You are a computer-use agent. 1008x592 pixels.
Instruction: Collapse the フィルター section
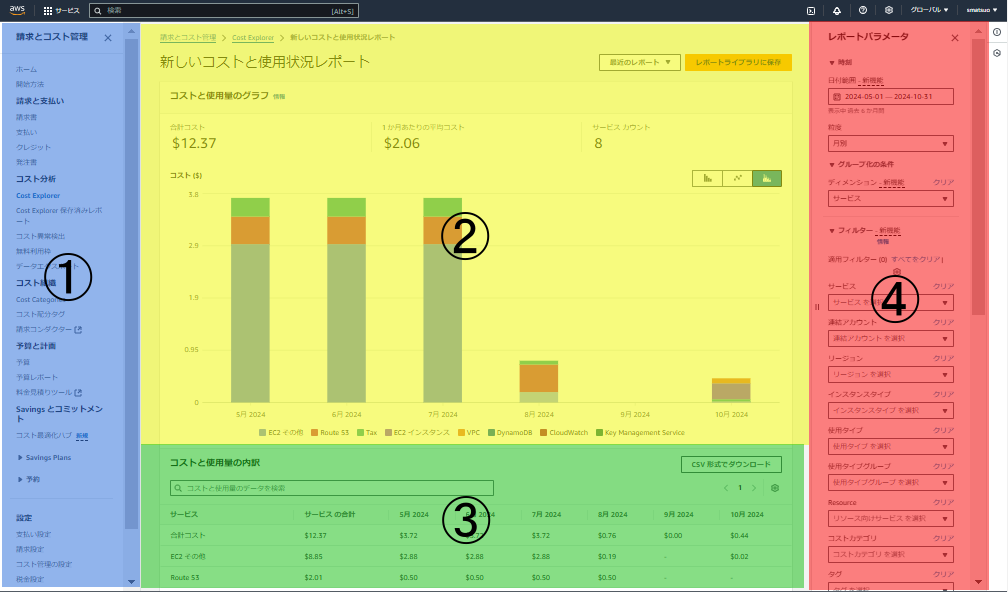832,230
